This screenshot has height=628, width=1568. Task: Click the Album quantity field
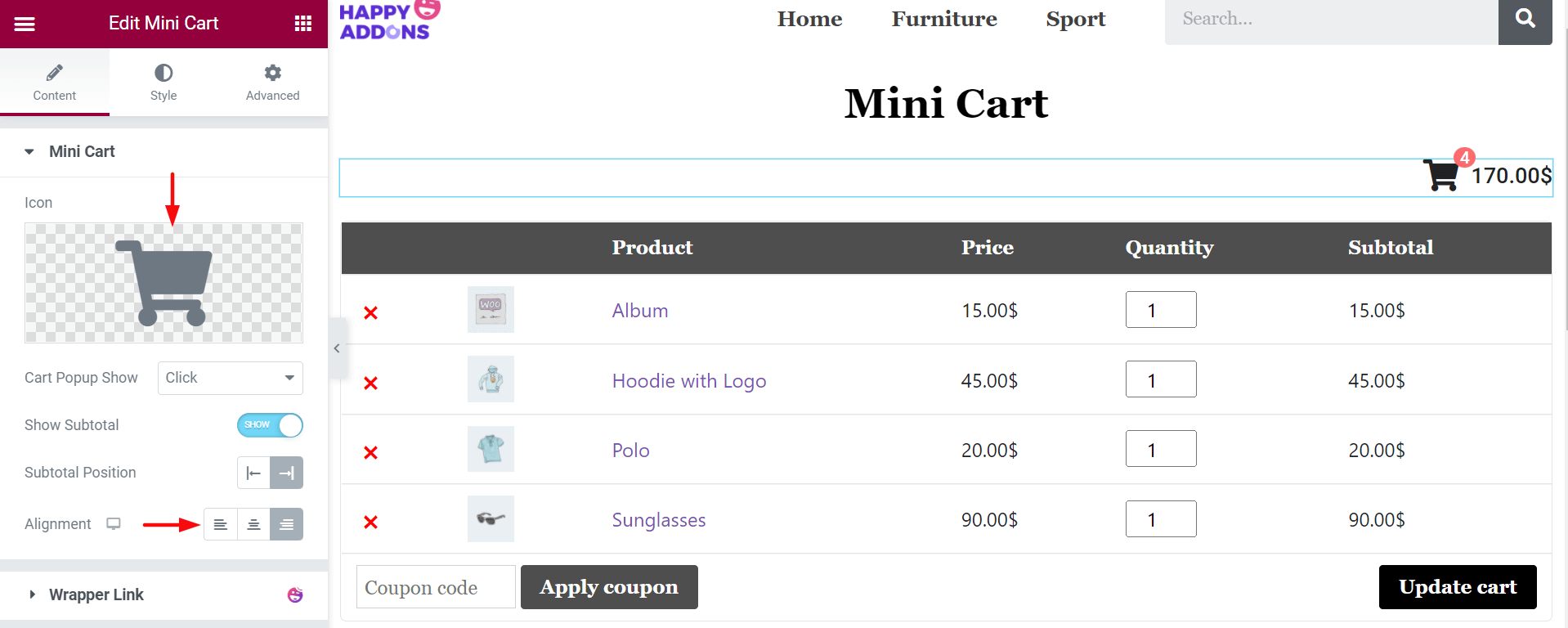pos(1161,310)
